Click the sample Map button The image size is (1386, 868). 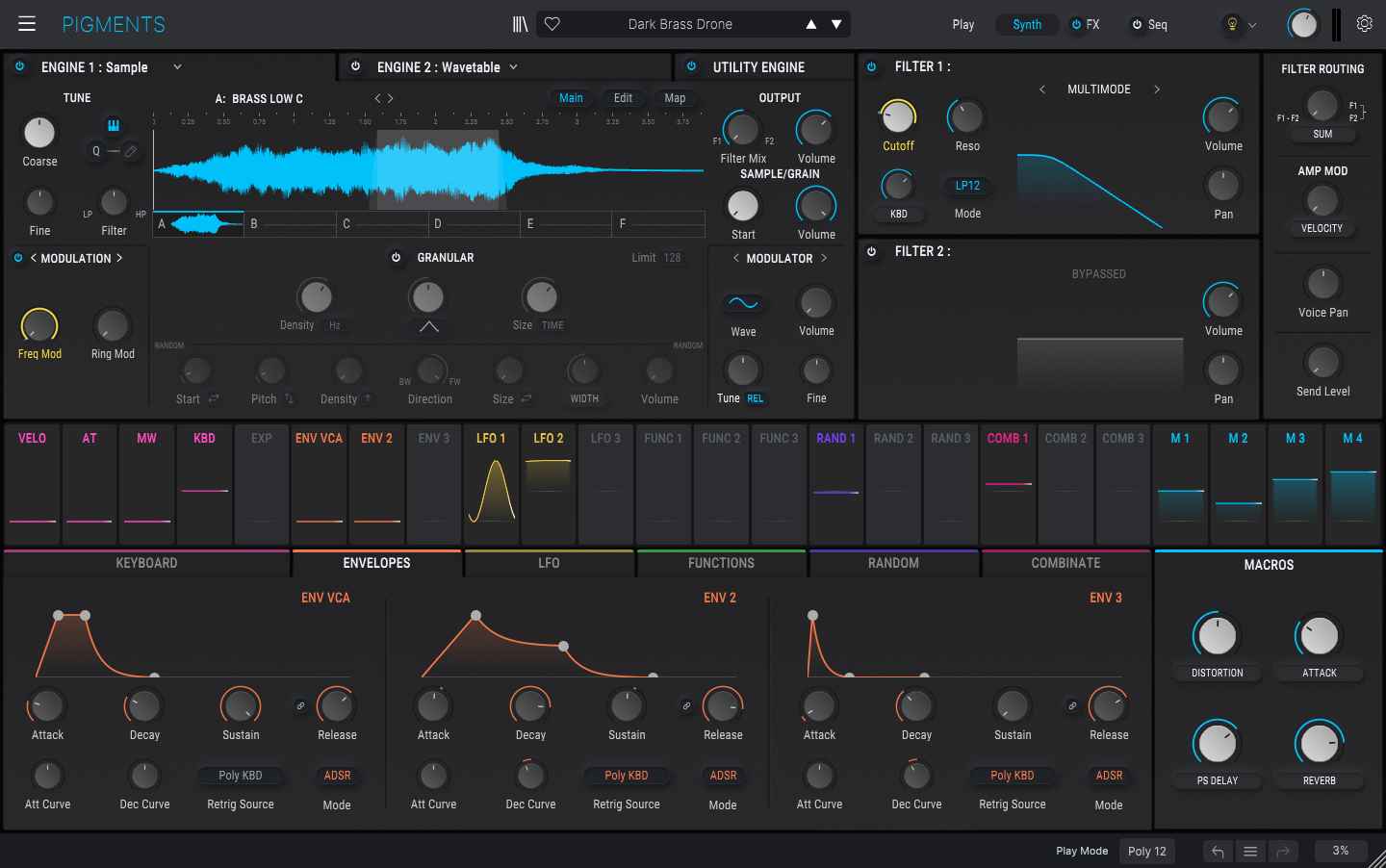[x=676, y=98]
